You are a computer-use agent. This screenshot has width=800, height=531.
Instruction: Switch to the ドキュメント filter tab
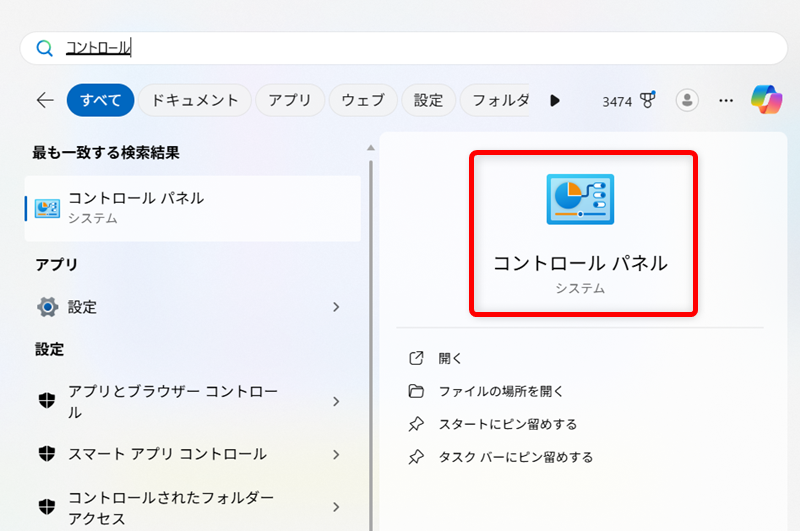pos(195,100)
